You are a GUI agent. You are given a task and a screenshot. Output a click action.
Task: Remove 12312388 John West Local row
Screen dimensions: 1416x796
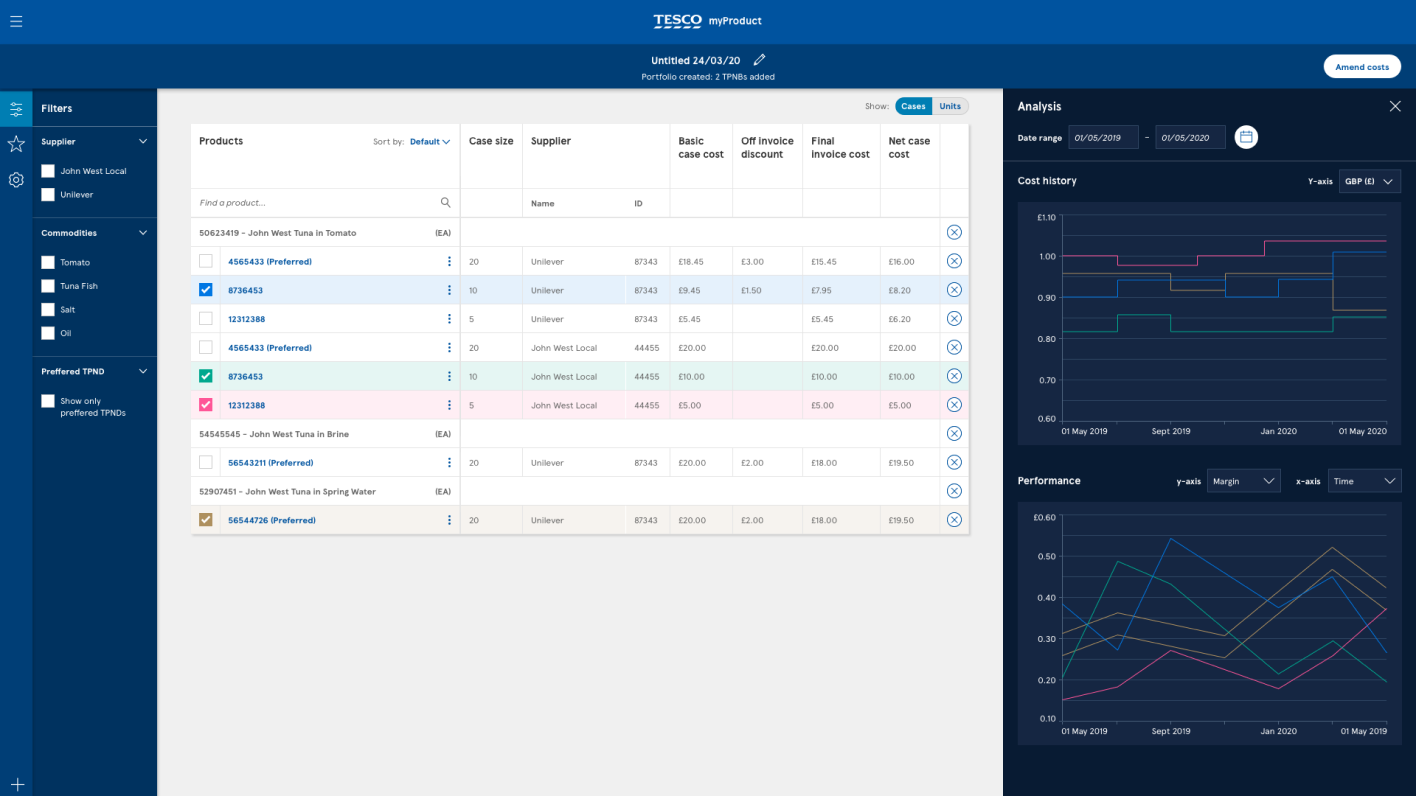(954, 405)
